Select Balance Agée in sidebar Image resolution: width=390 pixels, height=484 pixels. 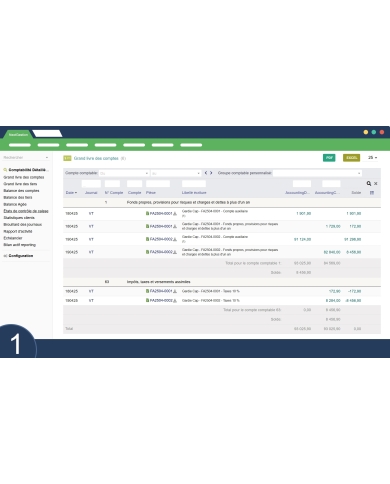pos(15,204)
